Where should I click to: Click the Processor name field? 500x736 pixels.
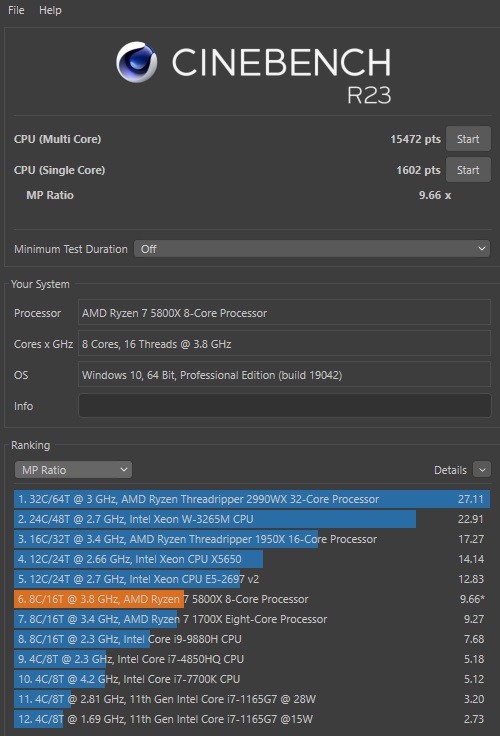(285, 313)
